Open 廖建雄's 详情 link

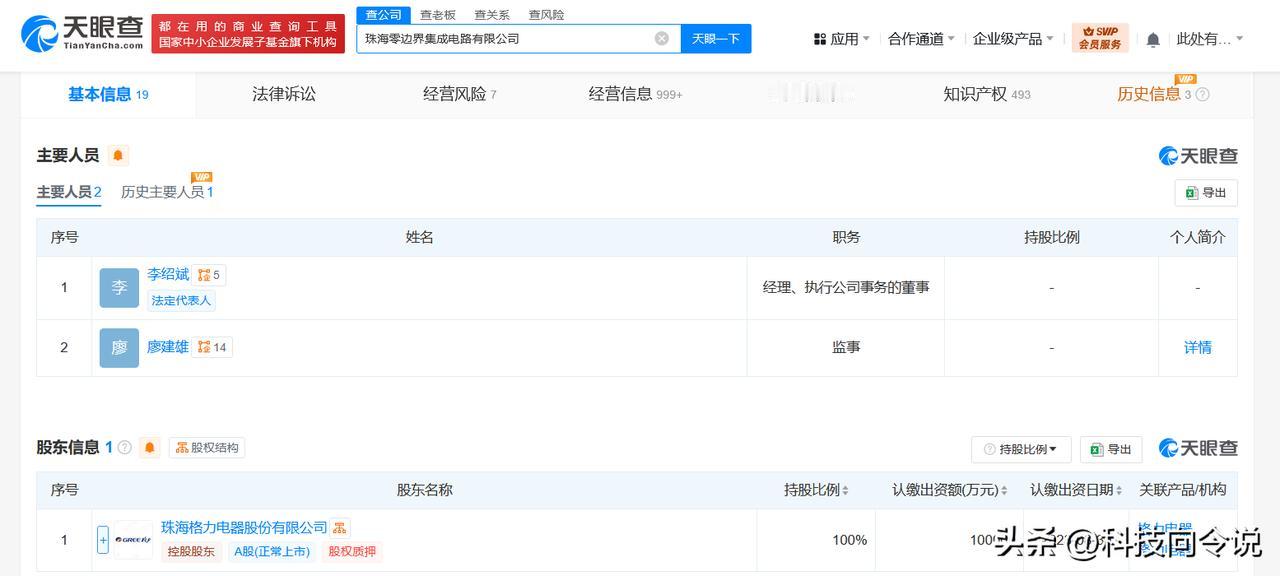click(x=1198, y=347)
